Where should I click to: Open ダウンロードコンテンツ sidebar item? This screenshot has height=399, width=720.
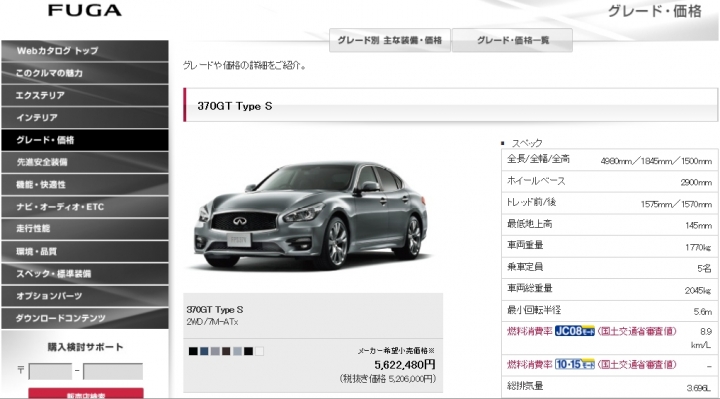pyautogui.click(x=85, y=318)
